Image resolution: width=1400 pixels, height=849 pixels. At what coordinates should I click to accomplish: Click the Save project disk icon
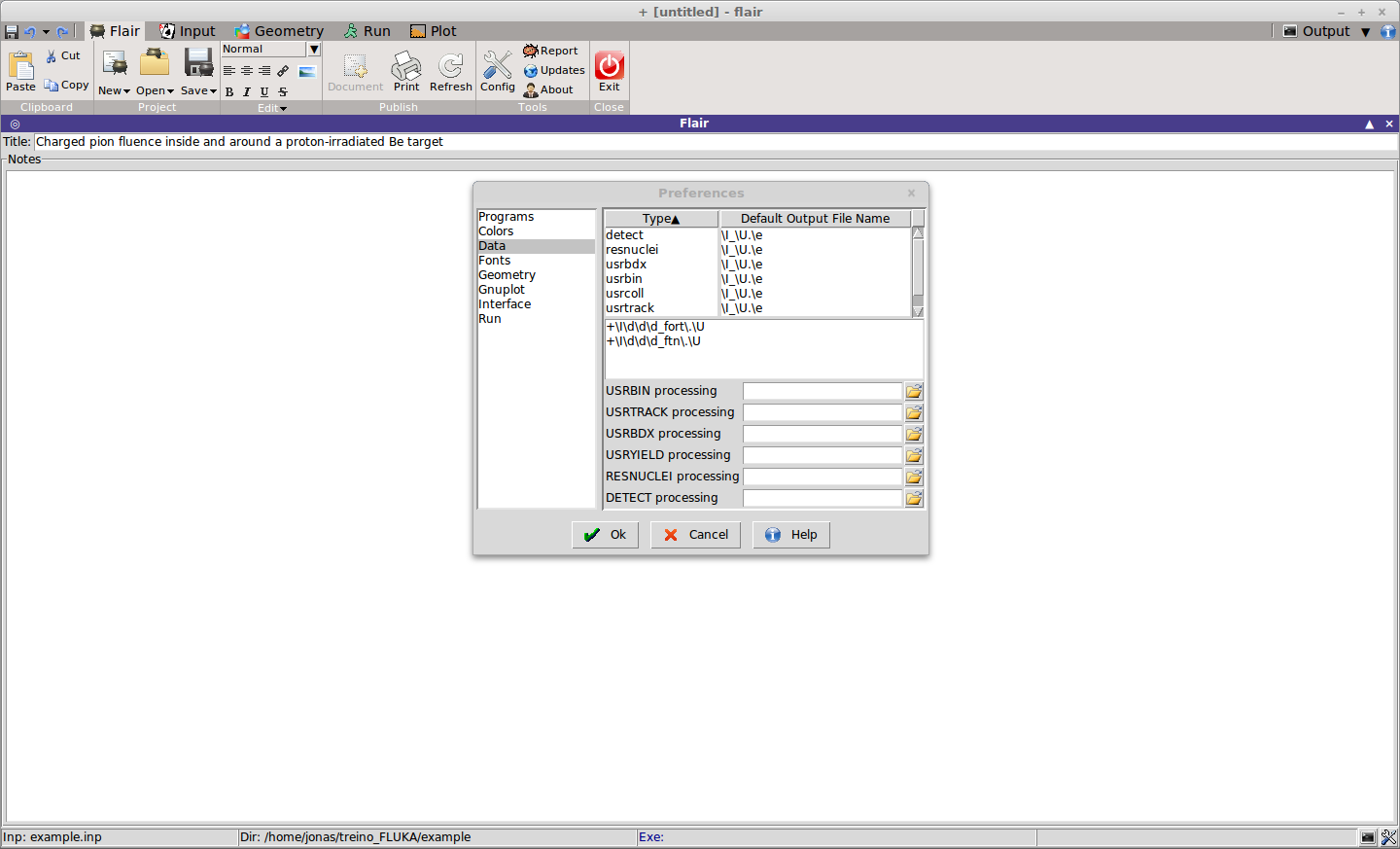[x=198, y=63]
